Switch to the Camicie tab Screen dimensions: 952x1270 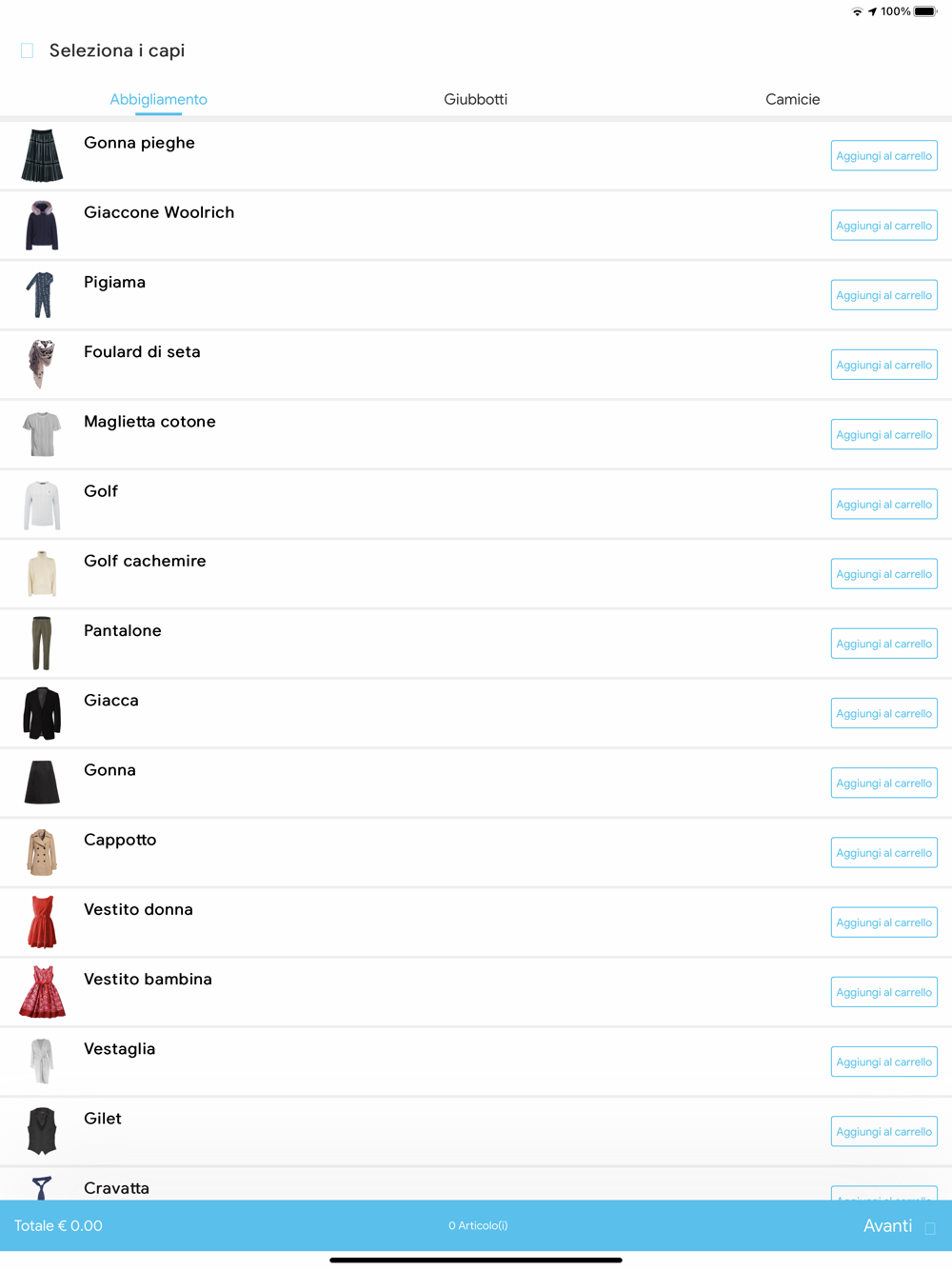[792, 99]
